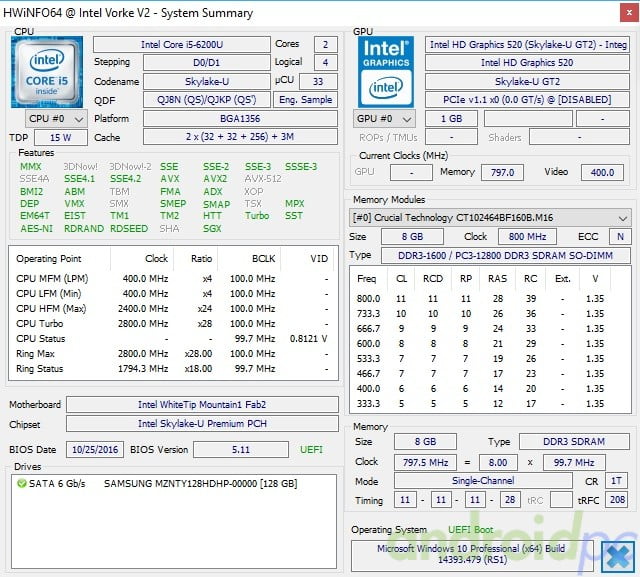Click the CPU Turbo row 2800.0 MHz
Image resolution: width=640 pixels, height=577 pixels.
pos(173,324)
